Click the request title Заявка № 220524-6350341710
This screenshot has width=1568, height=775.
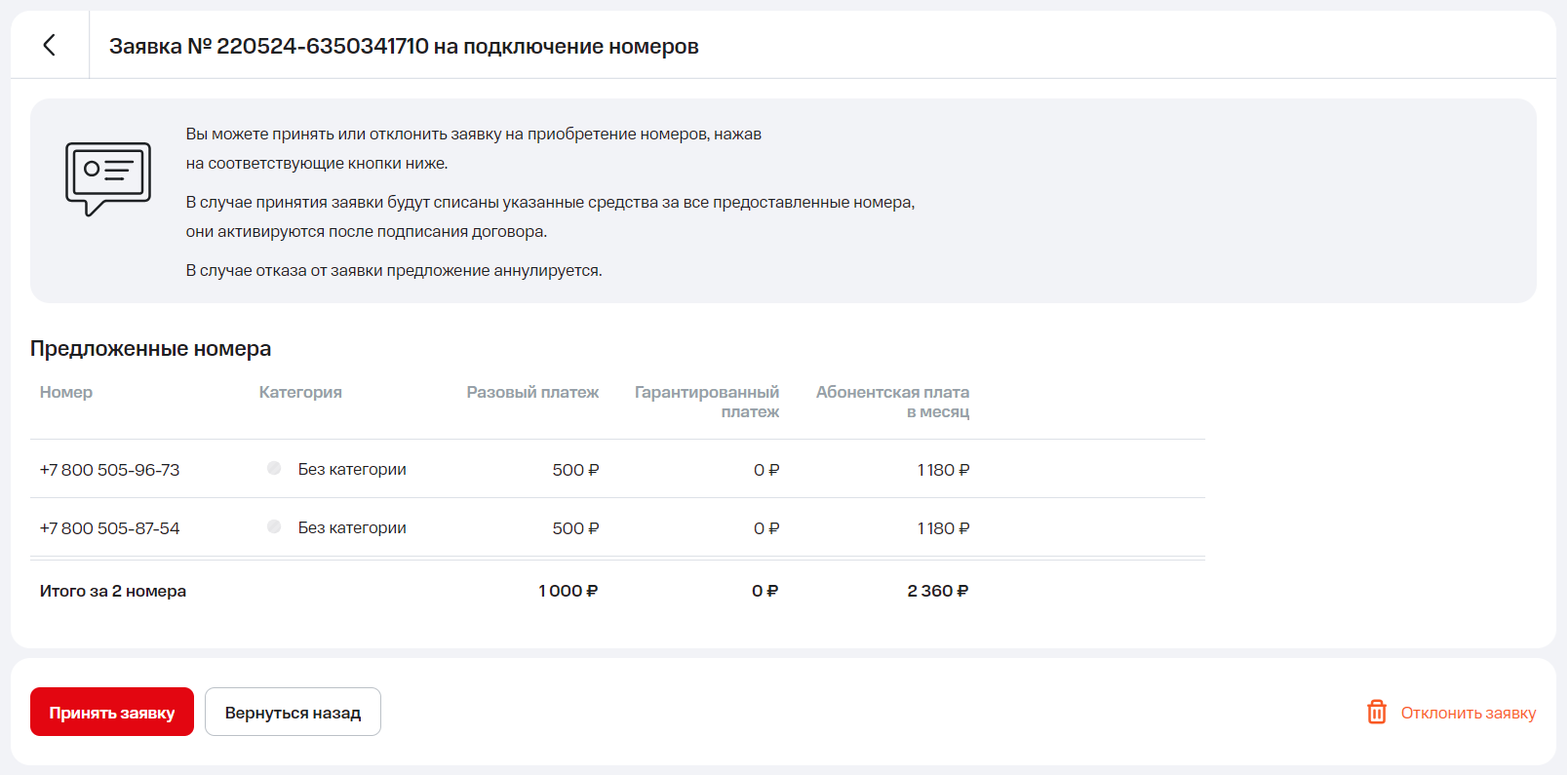[x=404, y=47]
